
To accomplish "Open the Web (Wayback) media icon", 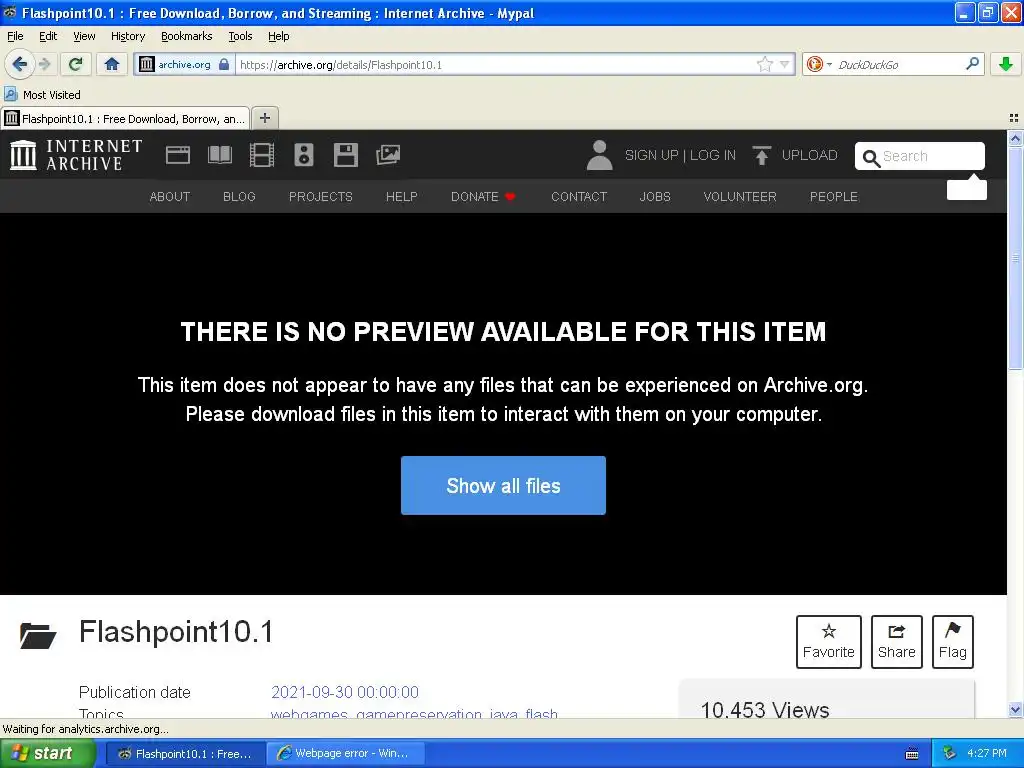I will tap(178, 155).
